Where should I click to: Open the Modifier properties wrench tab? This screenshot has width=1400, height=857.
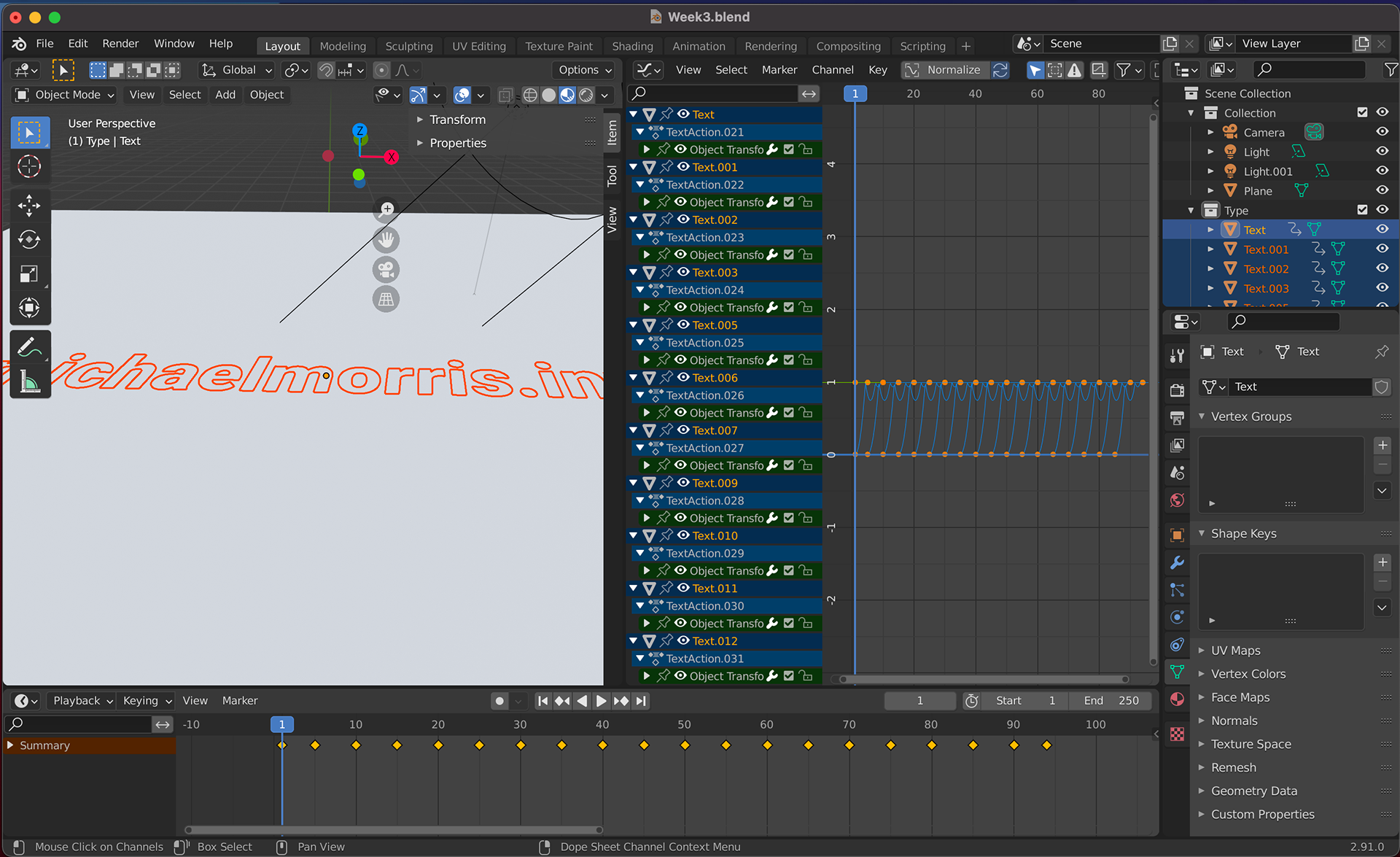(x=1177, y=562)
